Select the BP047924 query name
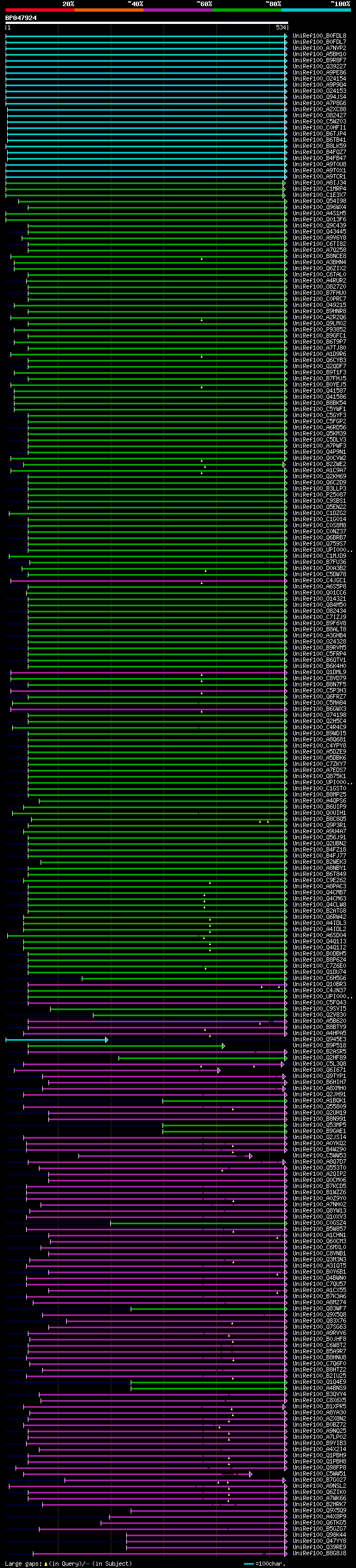The image size is (356, 1568). (x=21, y=18)
